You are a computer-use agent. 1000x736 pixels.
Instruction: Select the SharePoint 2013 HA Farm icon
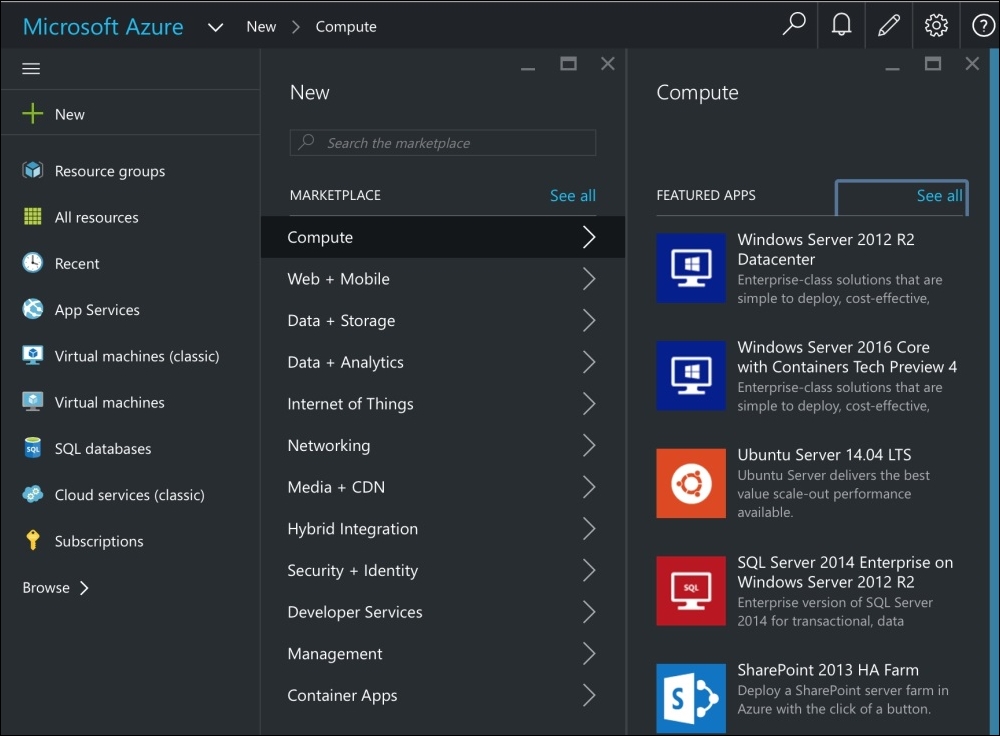click(x=691, y=698)
